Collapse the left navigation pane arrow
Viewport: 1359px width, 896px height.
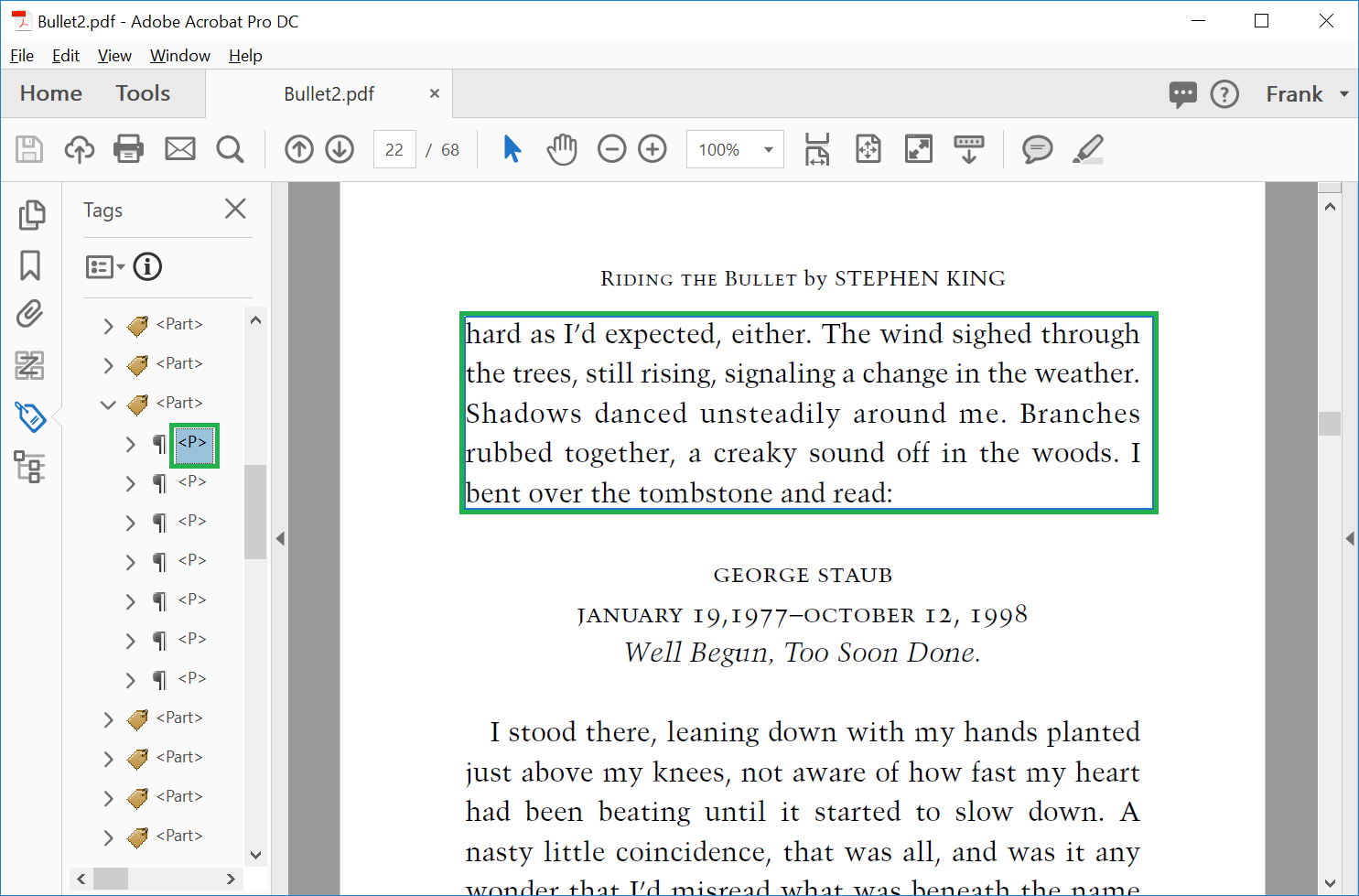point(281,539)
